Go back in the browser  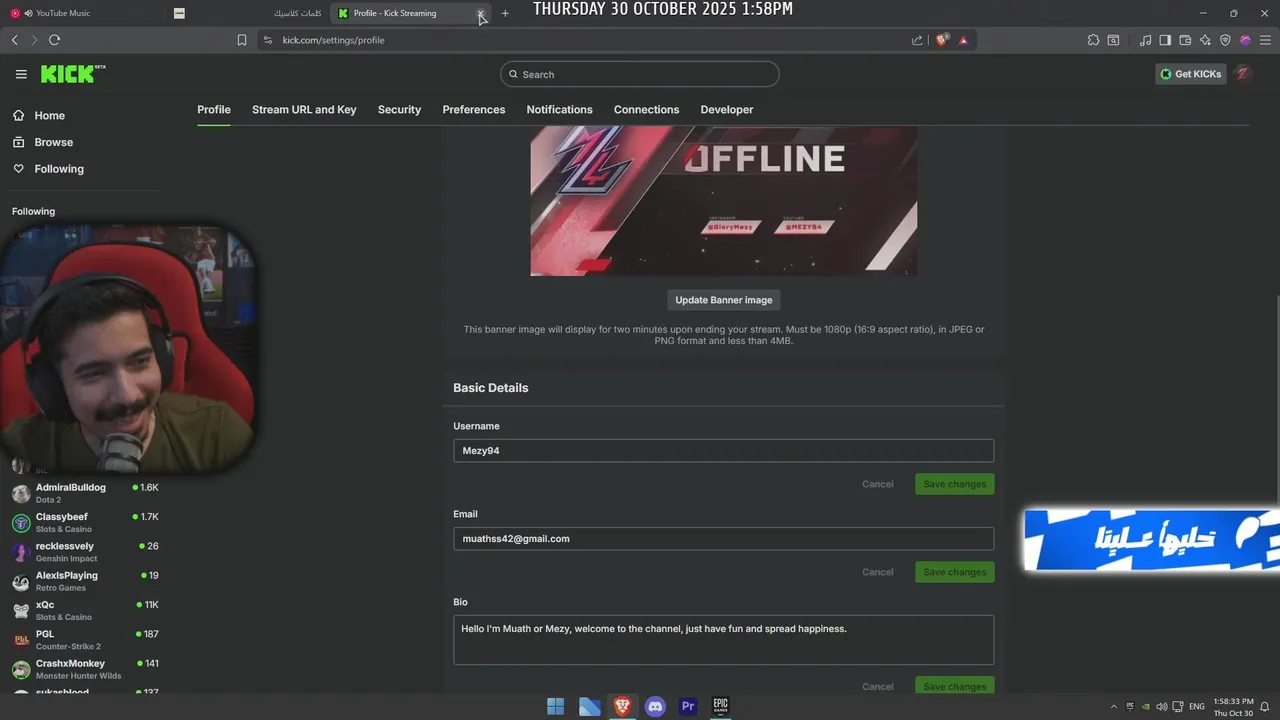pos(14,40)
